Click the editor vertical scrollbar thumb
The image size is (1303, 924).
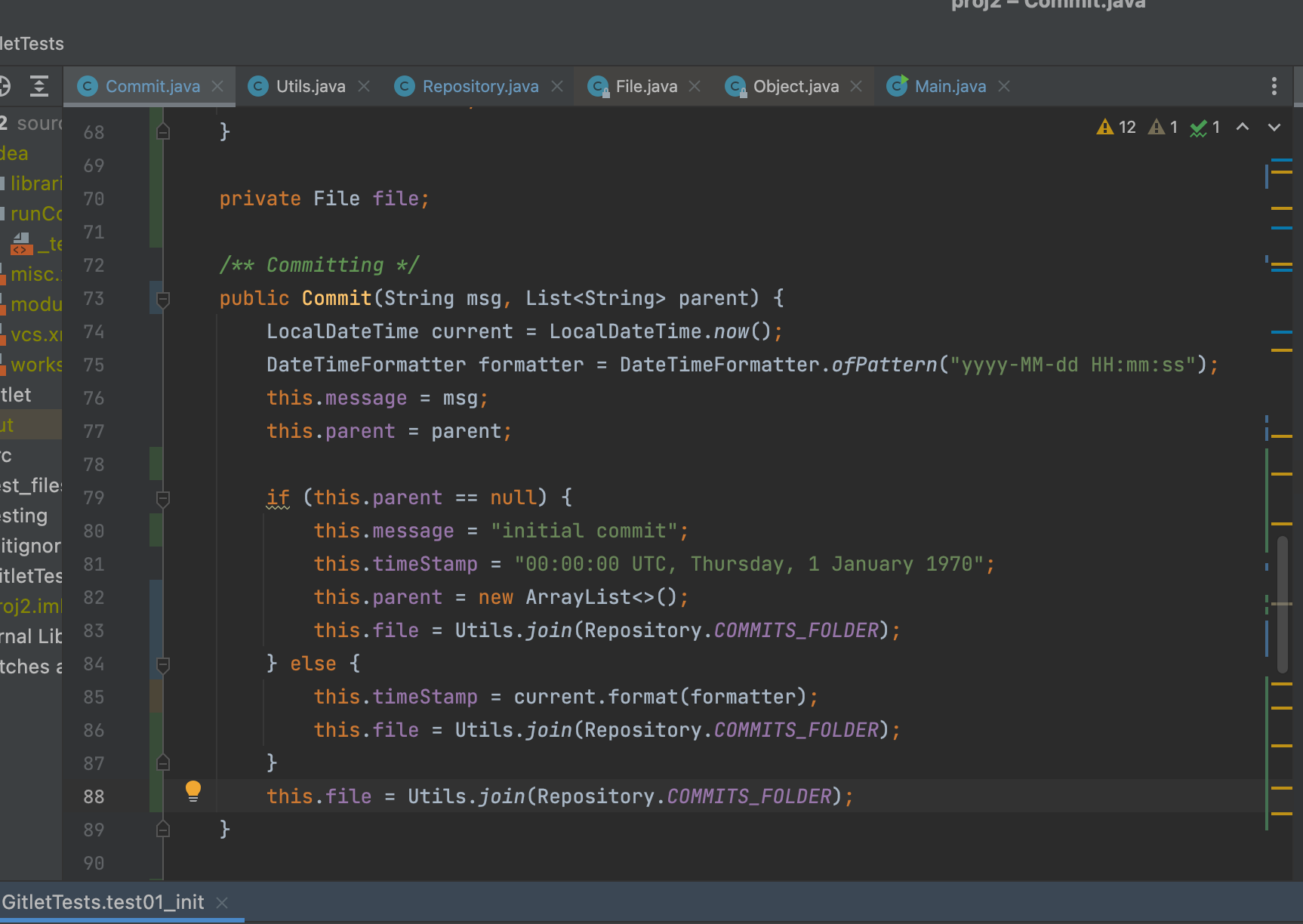pos(1282,604)
